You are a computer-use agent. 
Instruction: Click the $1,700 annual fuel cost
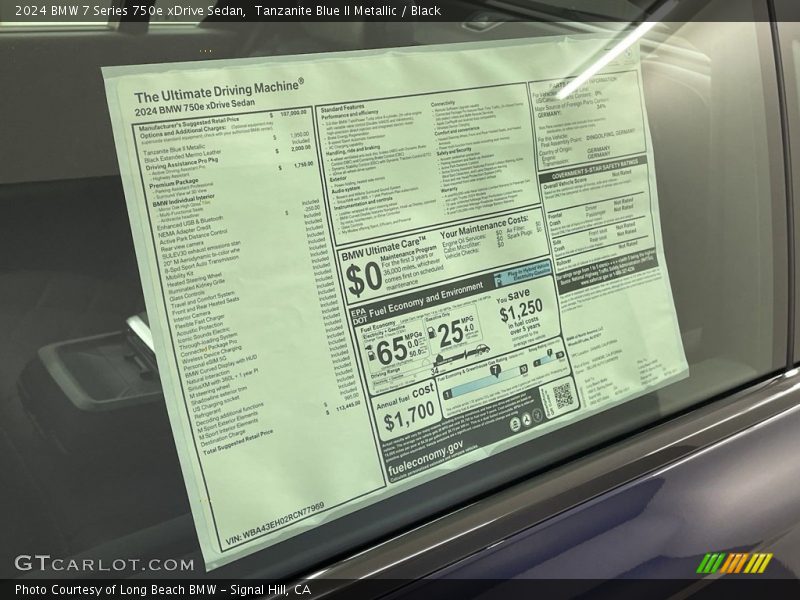(x=409, y=416)
